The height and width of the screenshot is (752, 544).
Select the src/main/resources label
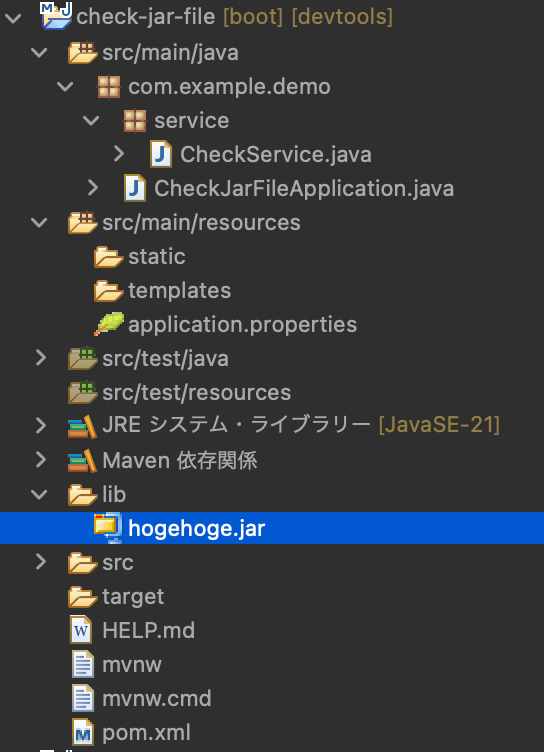(x=201, y=223)
